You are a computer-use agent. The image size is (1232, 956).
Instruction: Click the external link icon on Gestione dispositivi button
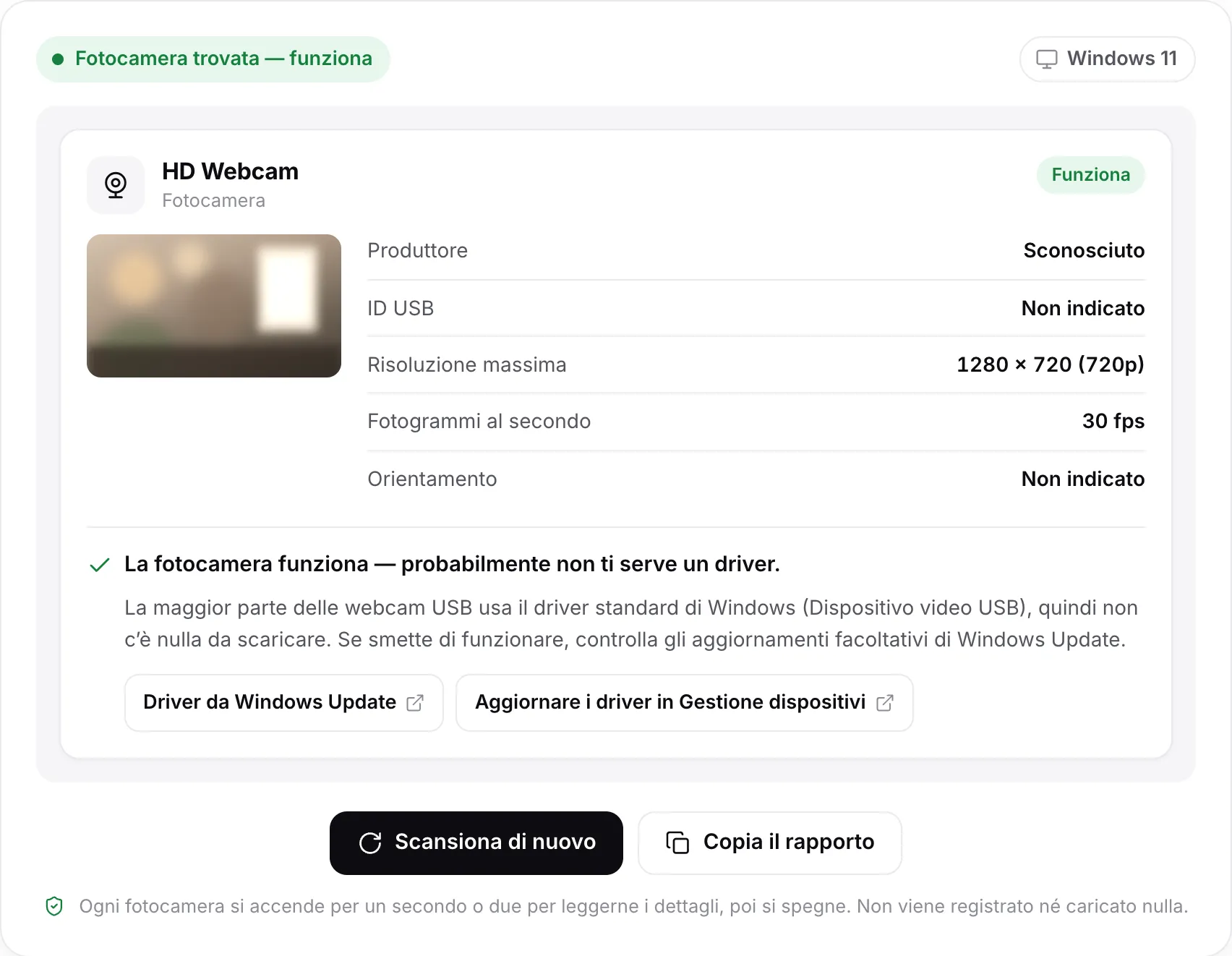click(x=885, y=703)
